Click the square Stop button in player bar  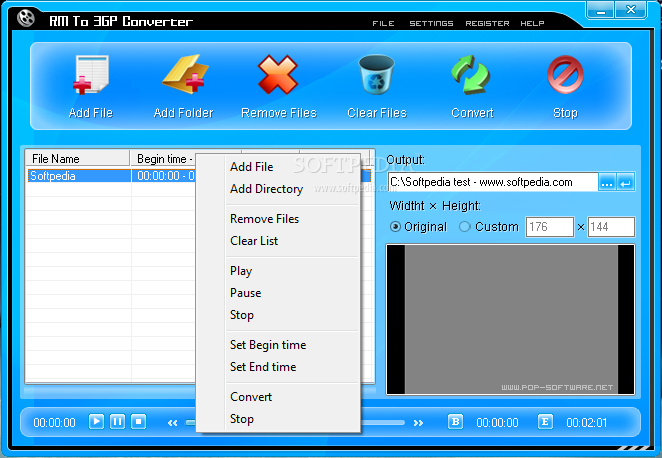[138, 421]
